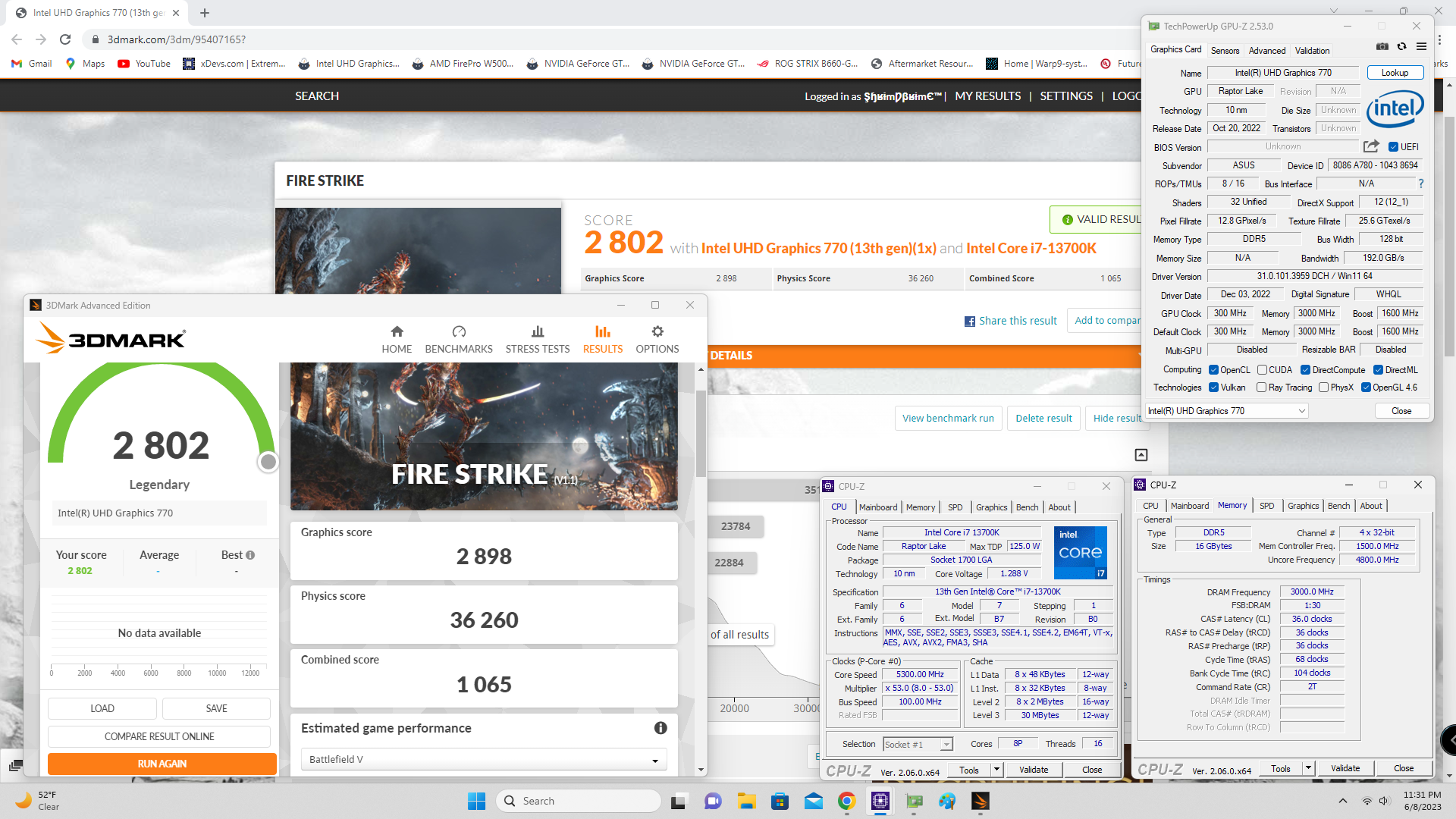The image size is (1456, 819).
Task: Open Tools dropdown arrow in left CPU-Z
Action: tap(996, 770)
